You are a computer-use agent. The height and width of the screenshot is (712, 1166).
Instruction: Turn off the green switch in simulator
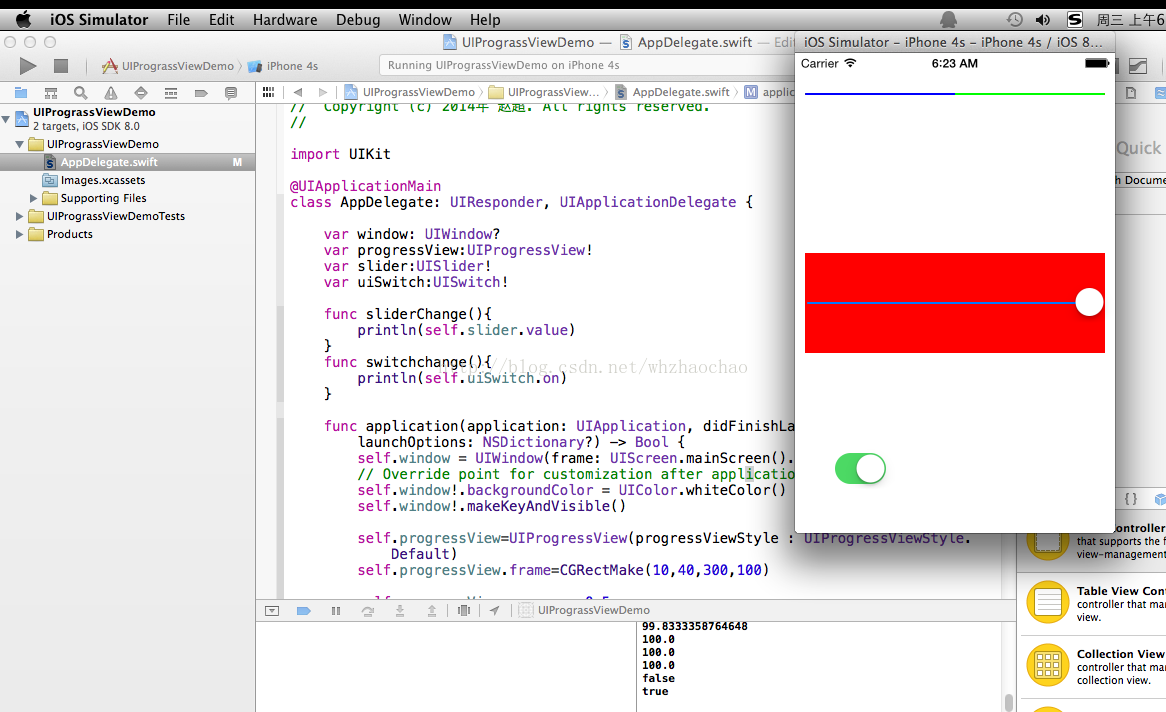pyautogui.click(x=860, y=469)
